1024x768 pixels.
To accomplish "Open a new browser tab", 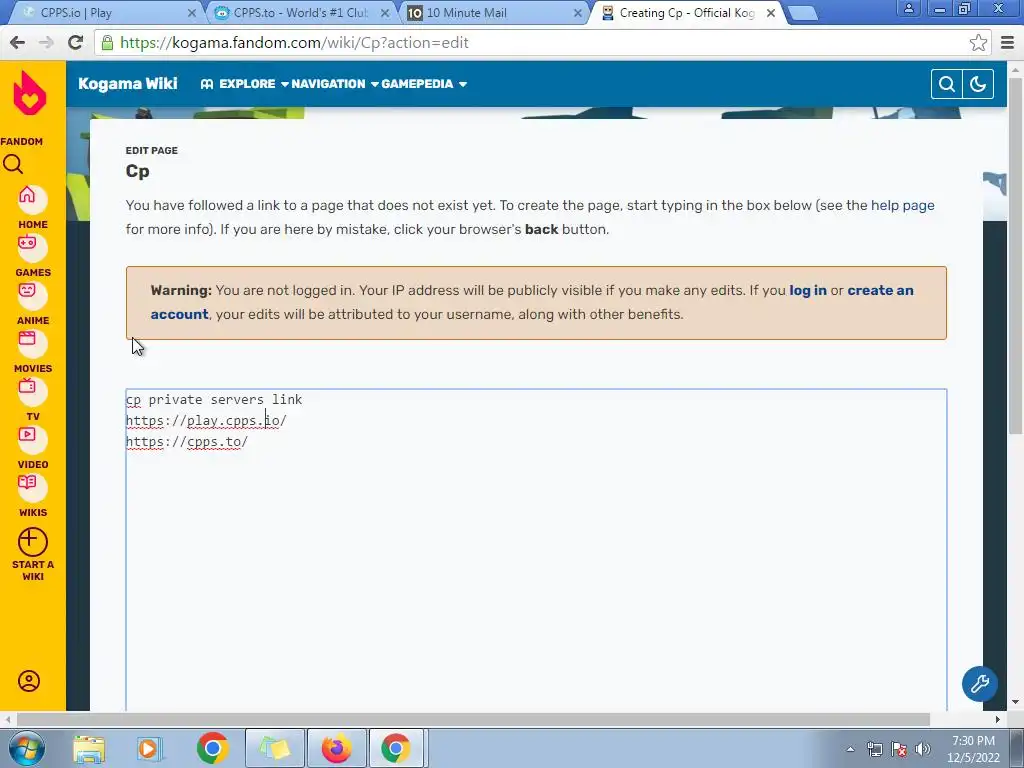I will click(x=803, y=14).
